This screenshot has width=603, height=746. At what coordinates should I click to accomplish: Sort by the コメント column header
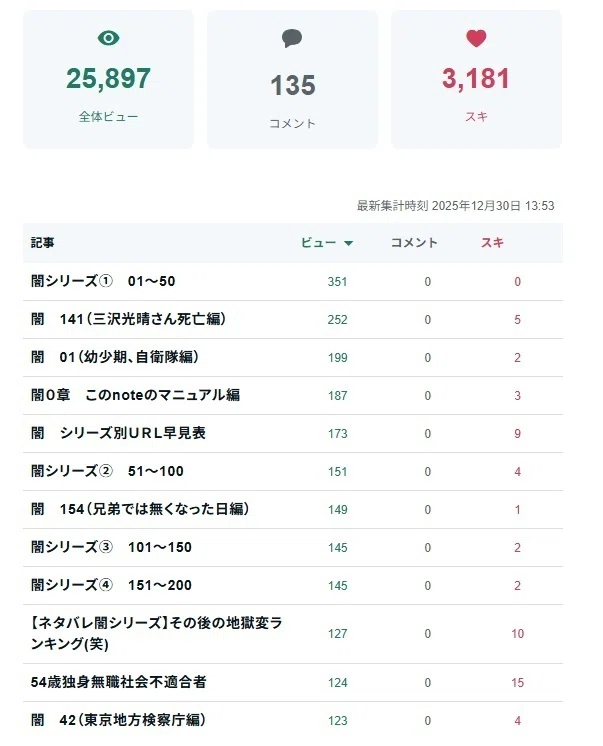pos(414,243)
